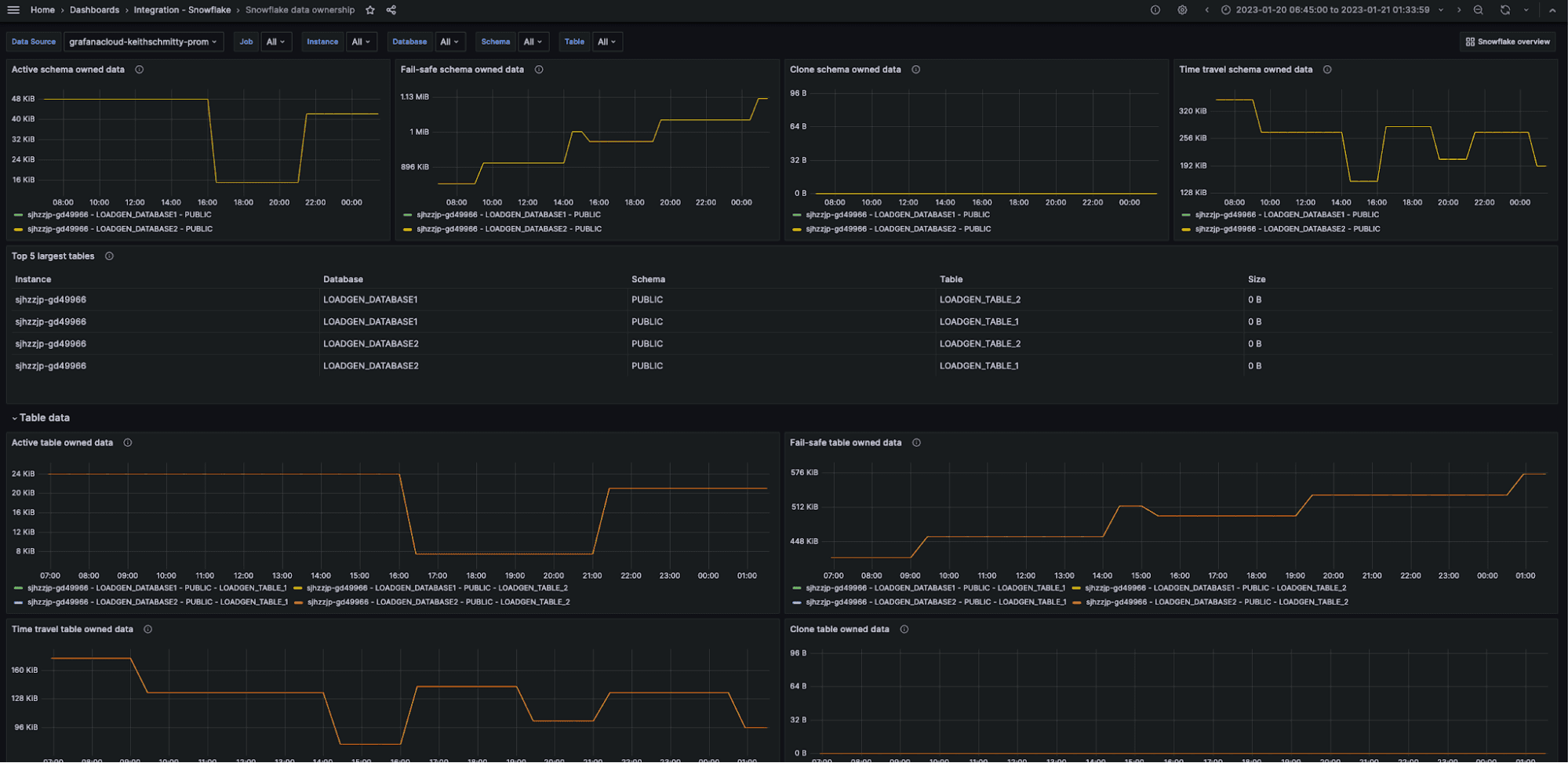1568x763 pixels.
Task: Open the dashboard settings gear icon
Action: pyautogui.click(x=1181, y=10)
